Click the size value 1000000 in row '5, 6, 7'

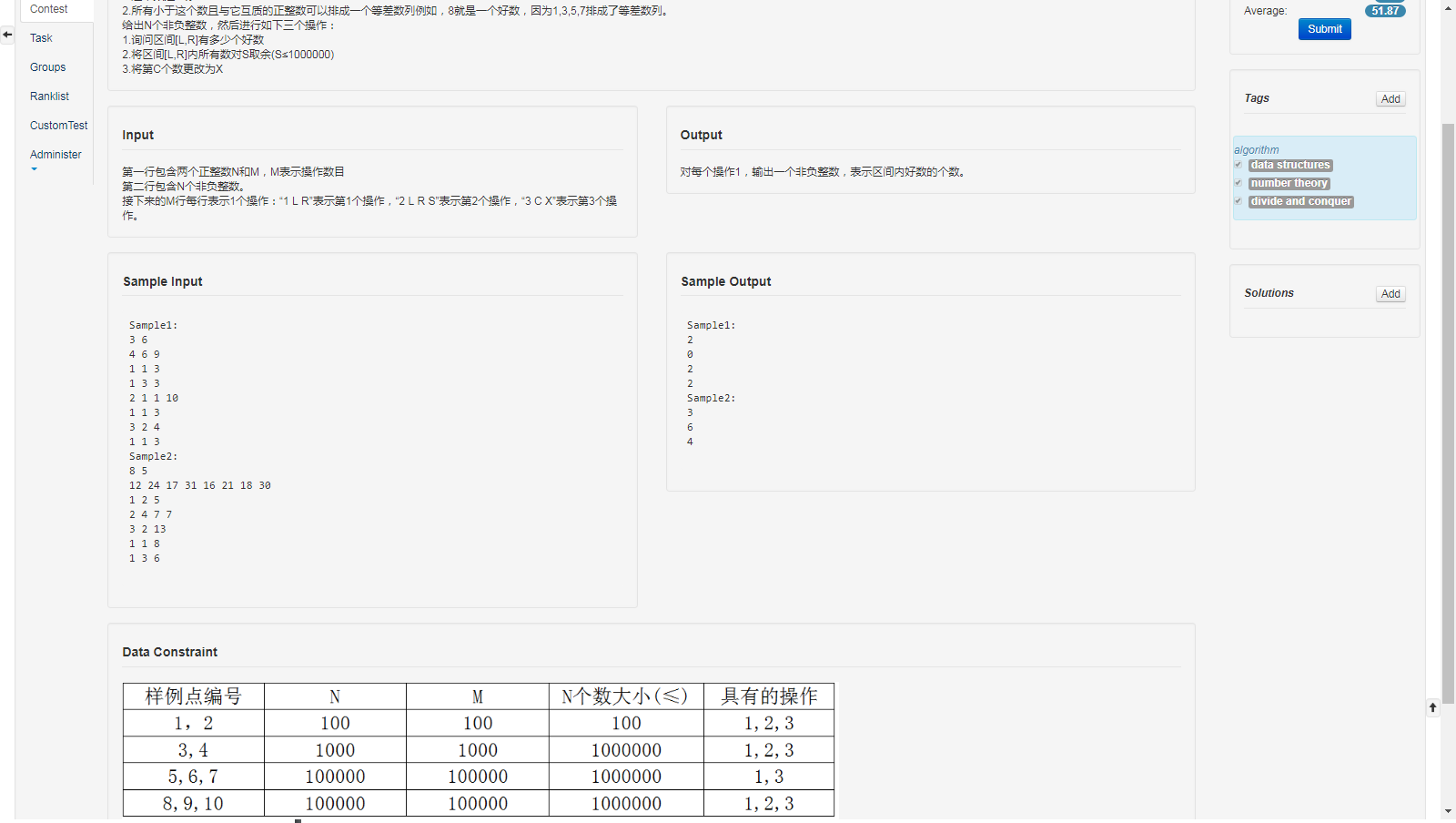(626, 777)
